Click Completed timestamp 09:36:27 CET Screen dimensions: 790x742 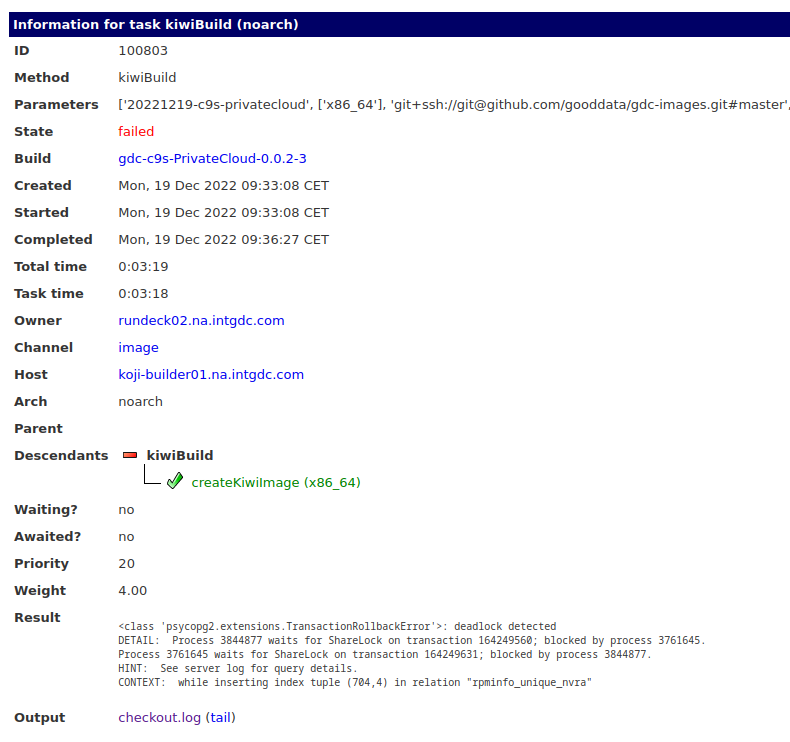[223, 240]
